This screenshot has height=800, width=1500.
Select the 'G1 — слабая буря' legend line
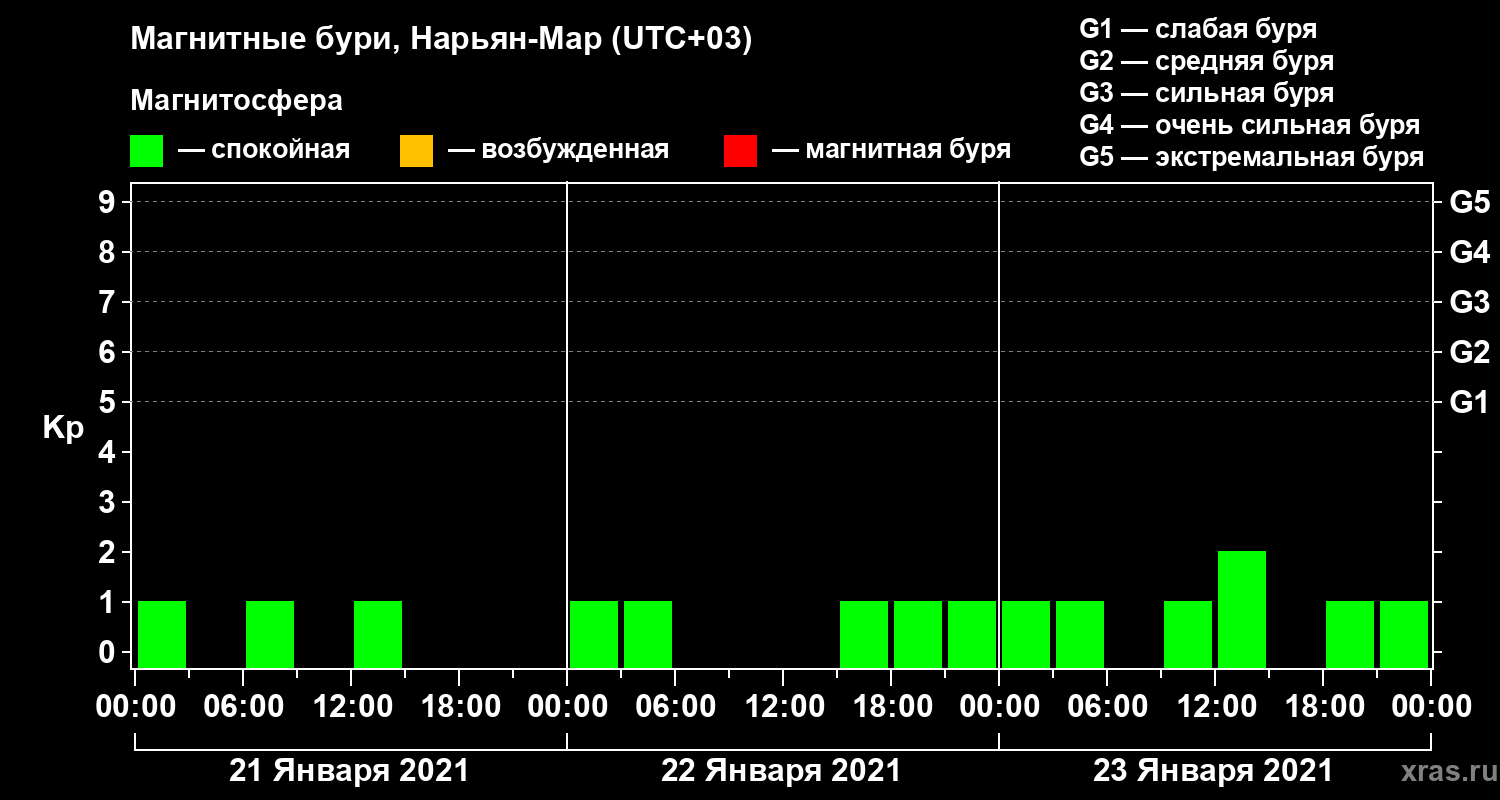[1198, 28]
